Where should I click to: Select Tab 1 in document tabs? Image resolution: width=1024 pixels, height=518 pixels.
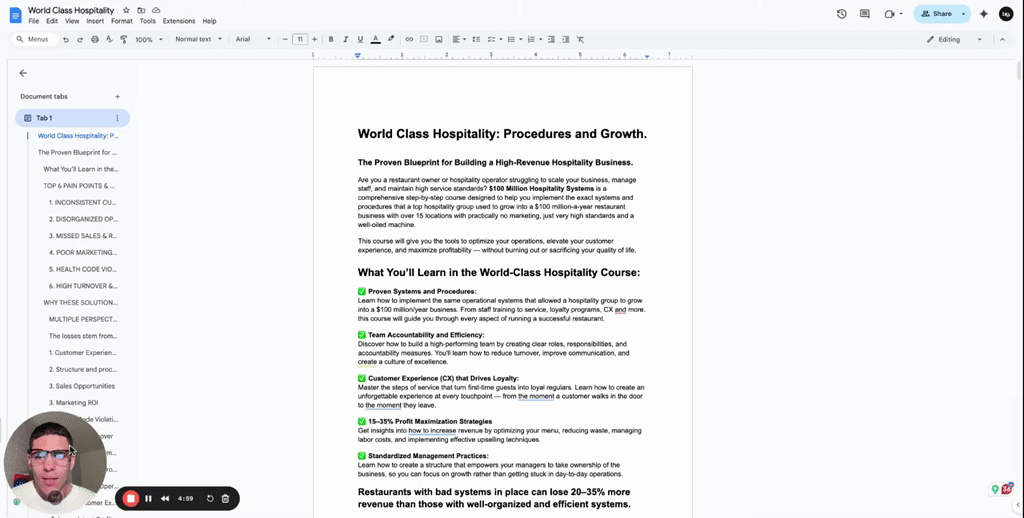pos(72,118)
